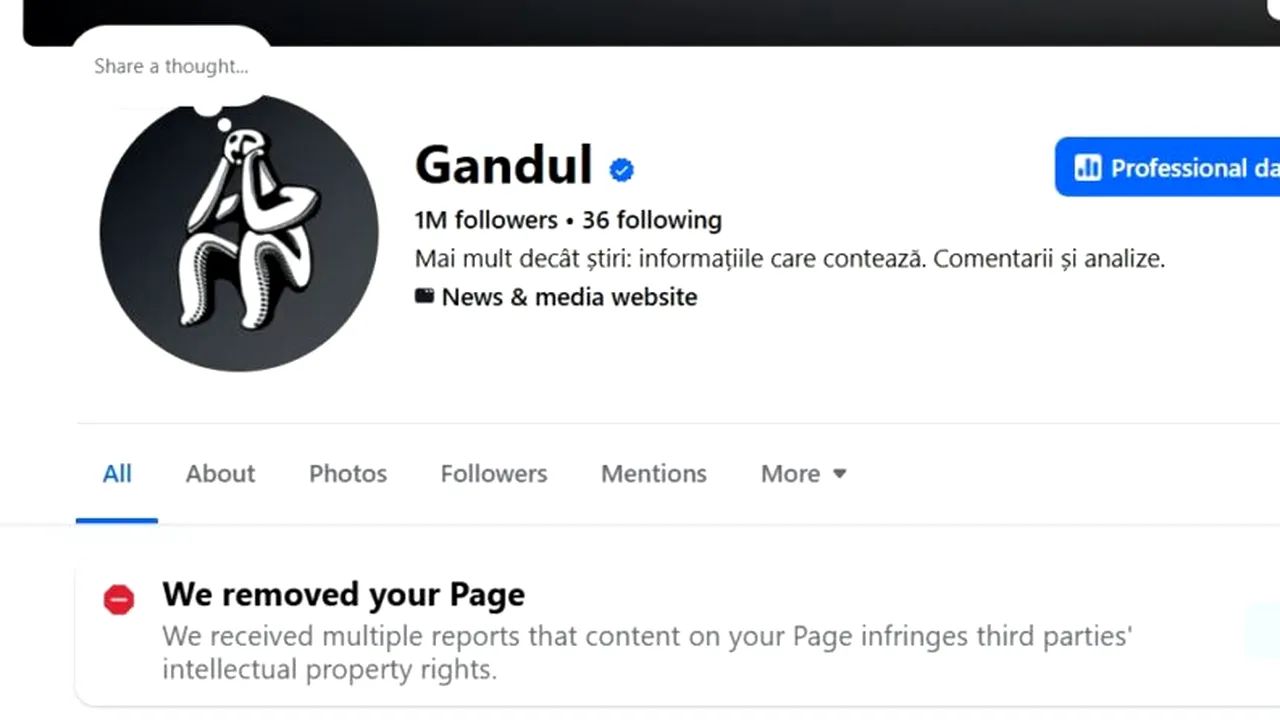Select the All tab
Screen dimensions: 1280x720
tap(117, 474)
